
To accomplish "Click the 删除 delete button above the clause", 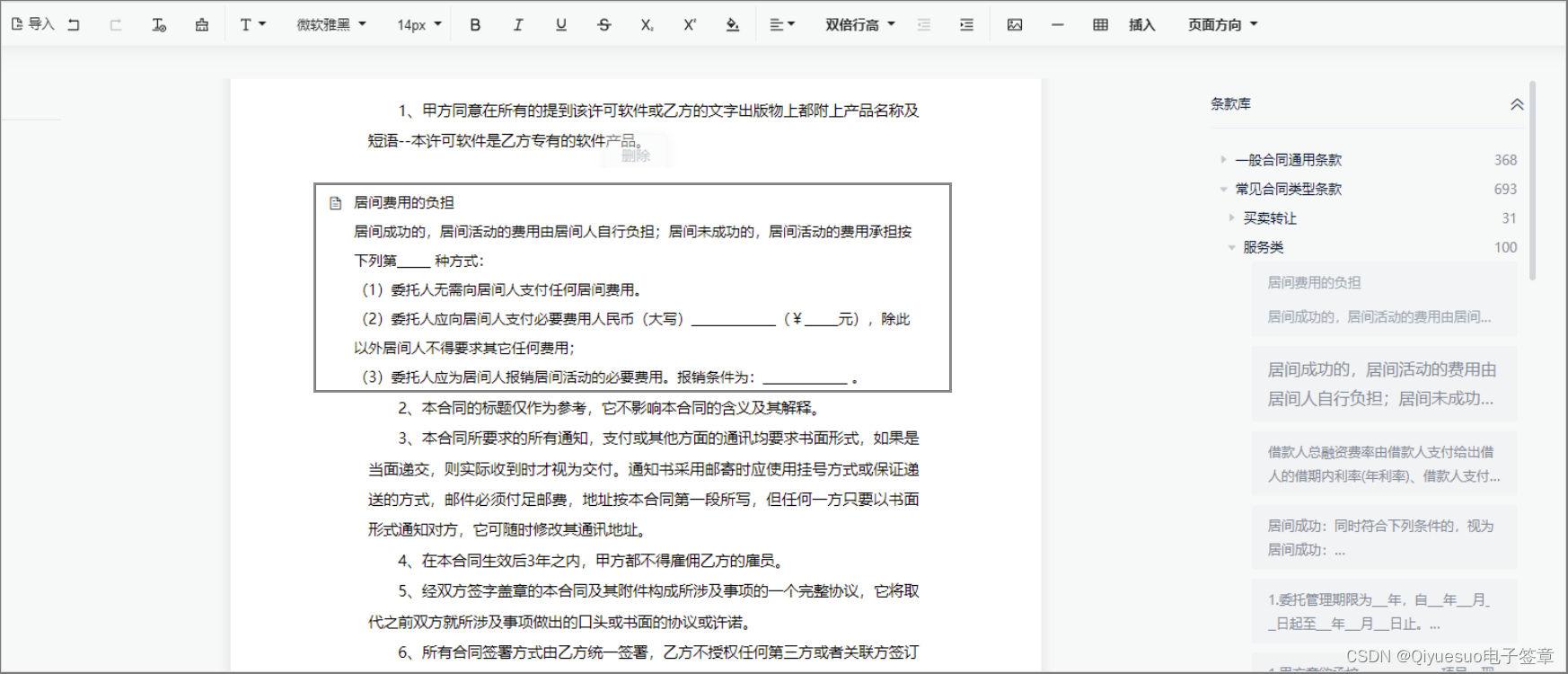I will 636,155.
